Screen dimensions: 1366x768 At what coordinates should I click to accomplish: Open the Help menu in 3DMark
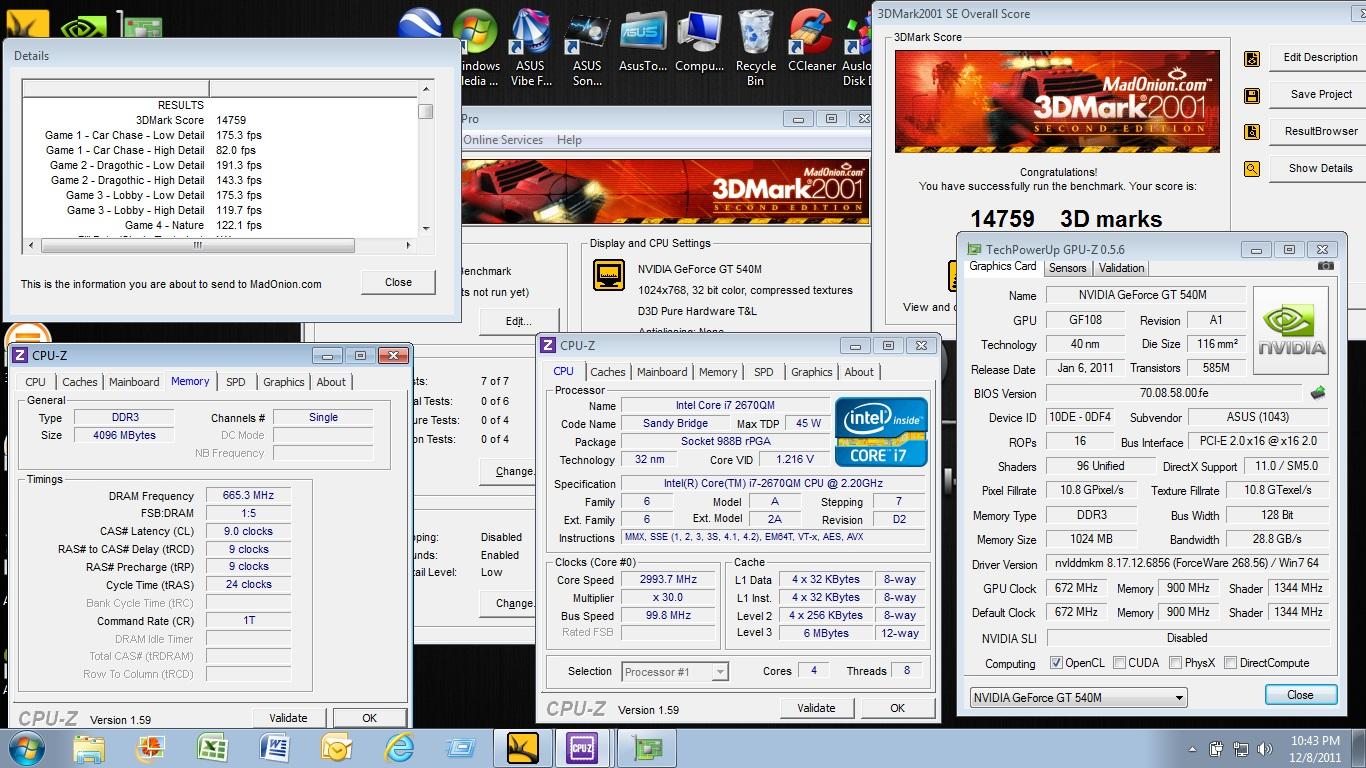(569, 140)
